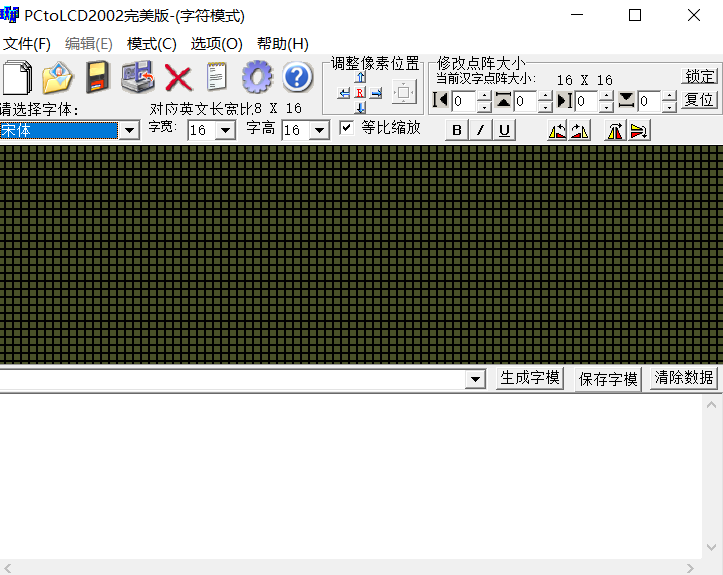Shift pixels left with the left arrow
723x575 pixels.
tap(344, 93)
